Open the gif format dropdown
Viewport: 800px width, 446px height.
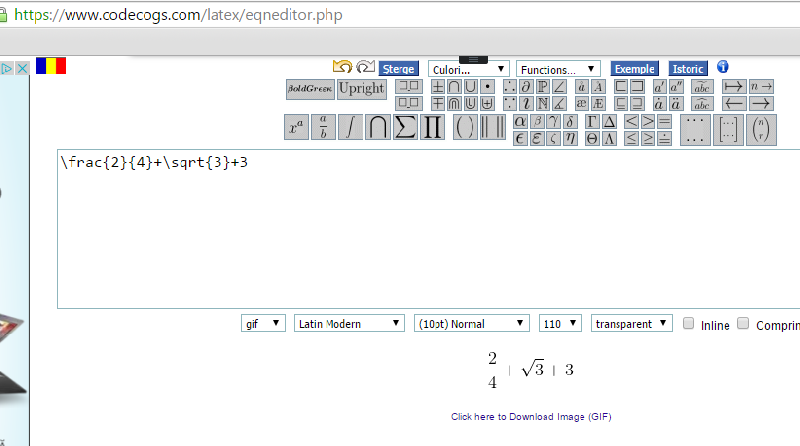click(264, 324)
